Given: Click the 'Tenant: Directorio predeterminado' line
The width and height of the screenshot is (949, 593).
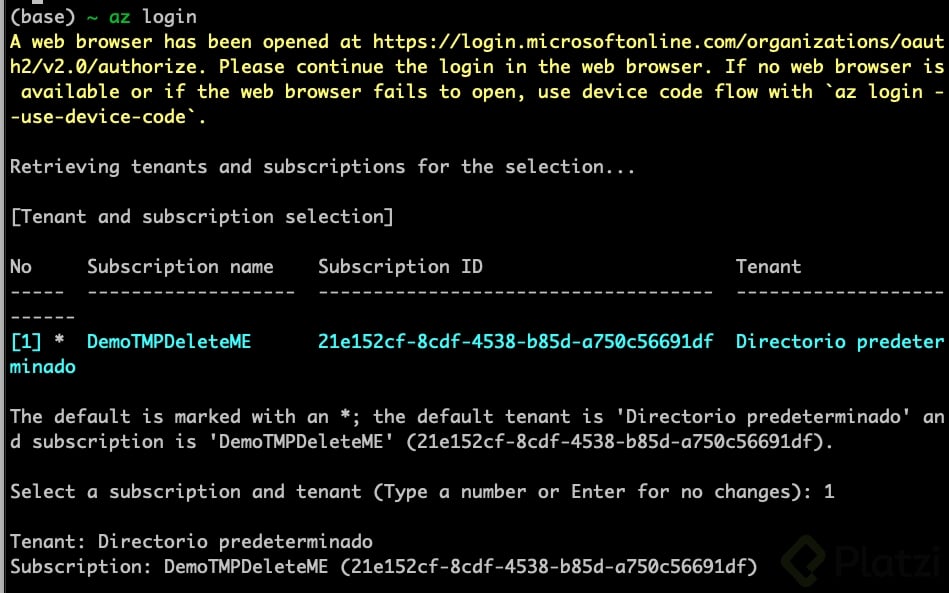Looking at the screenshot, I should tap(191, 541).
